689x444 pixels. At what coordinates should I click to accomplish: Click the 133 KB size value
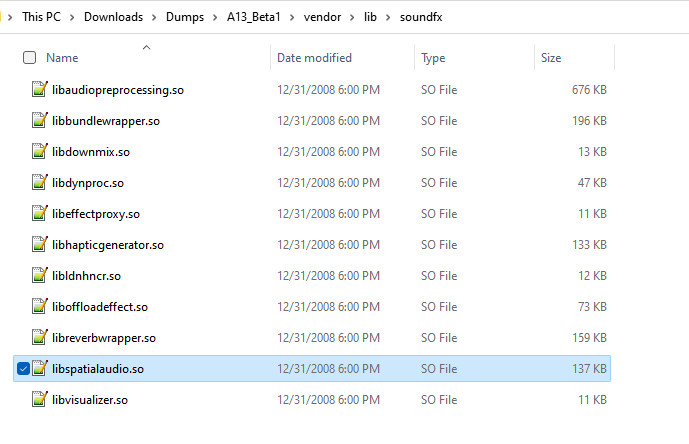pyautogui.click(x=589, y=244)
